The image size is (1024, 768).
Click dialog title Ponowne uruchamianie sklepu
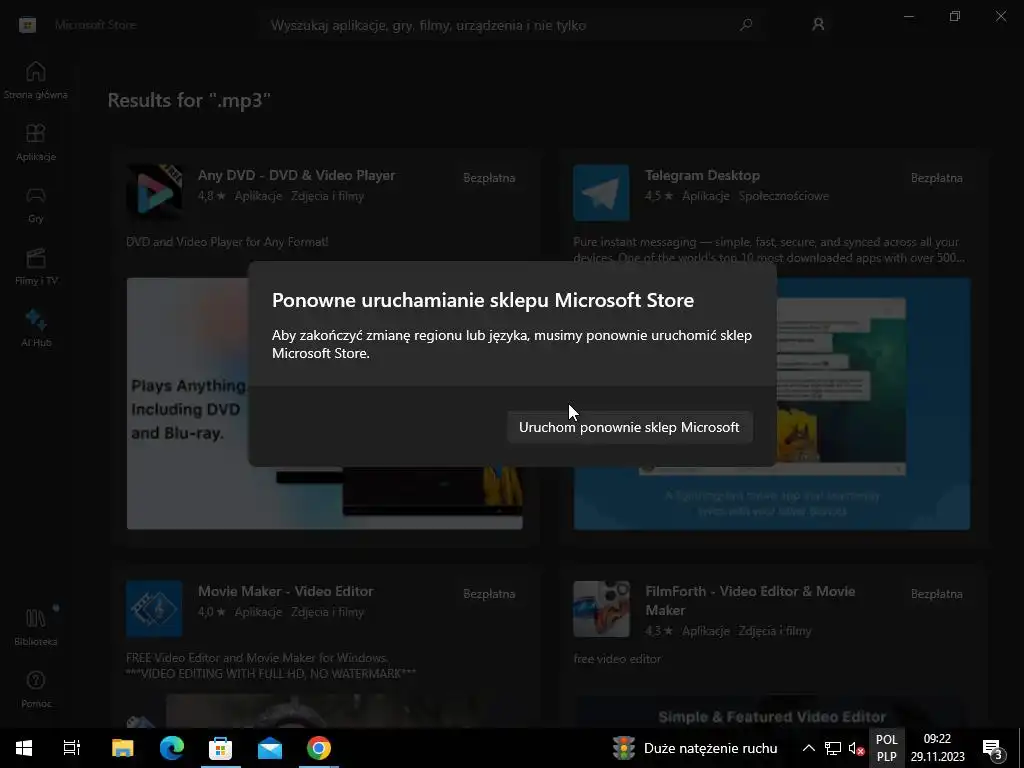pyautogui.click(x=483, y=300)
